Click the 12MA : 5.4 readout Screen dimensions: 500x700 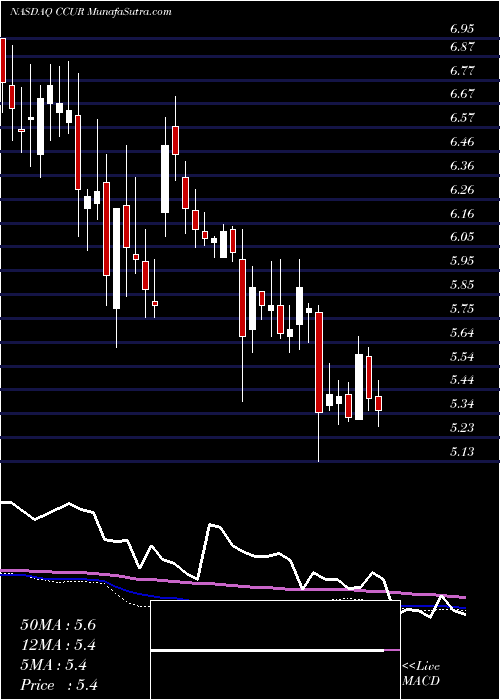[58, 645]
